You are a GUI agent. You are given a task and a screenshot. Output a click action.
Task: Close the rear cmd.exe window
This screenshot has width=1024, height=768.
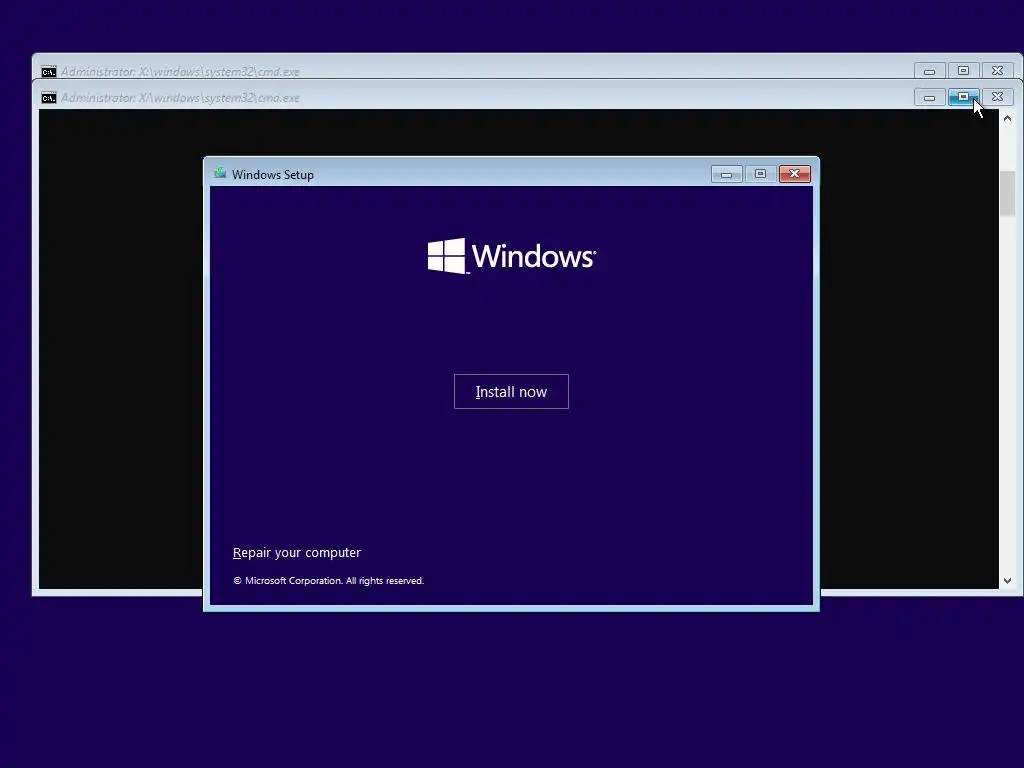coord(997,71)
